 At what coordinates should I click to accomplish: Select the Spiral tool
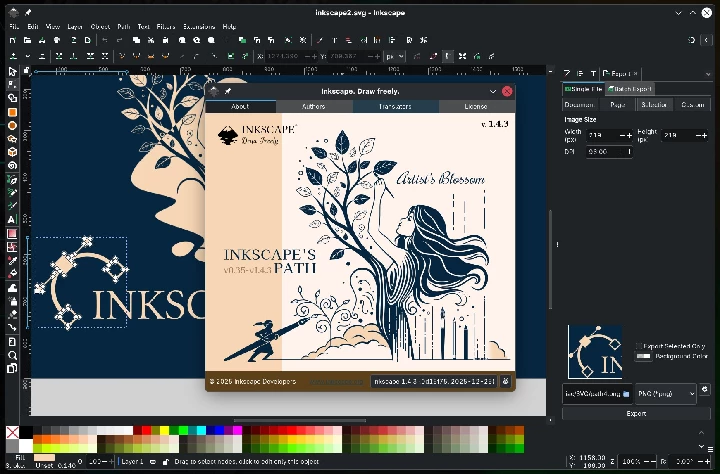click(12, 165)
